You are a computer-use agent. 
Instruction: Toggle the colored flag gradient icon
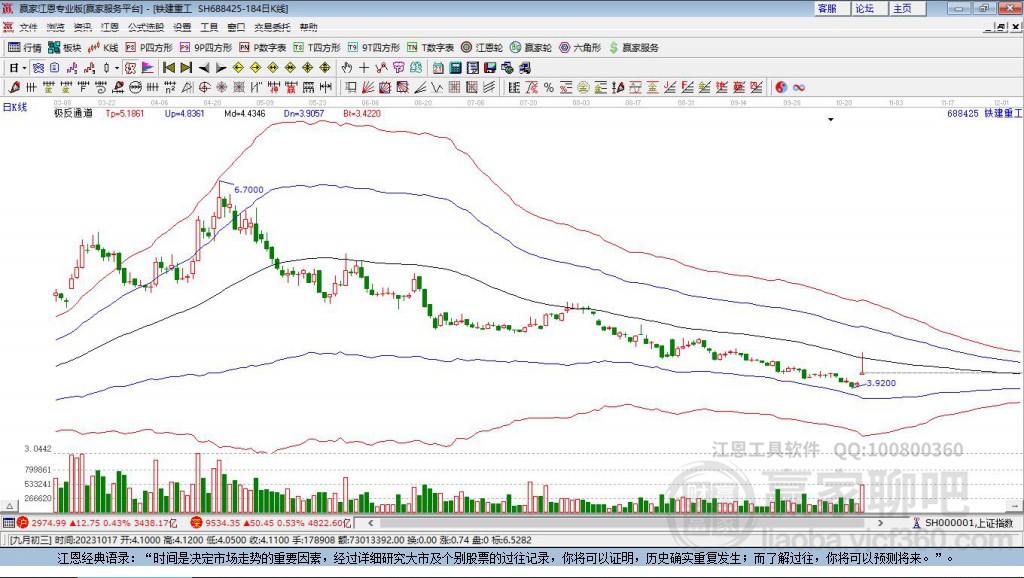148,67
